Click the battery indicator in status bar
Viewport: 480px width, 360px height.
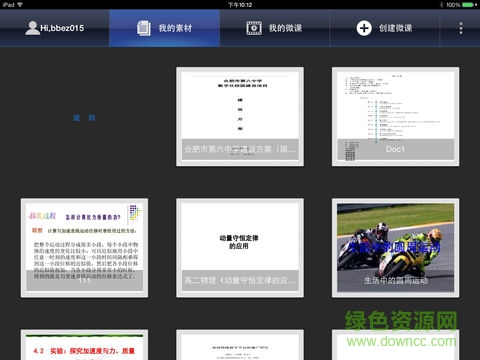coord(469,5)
